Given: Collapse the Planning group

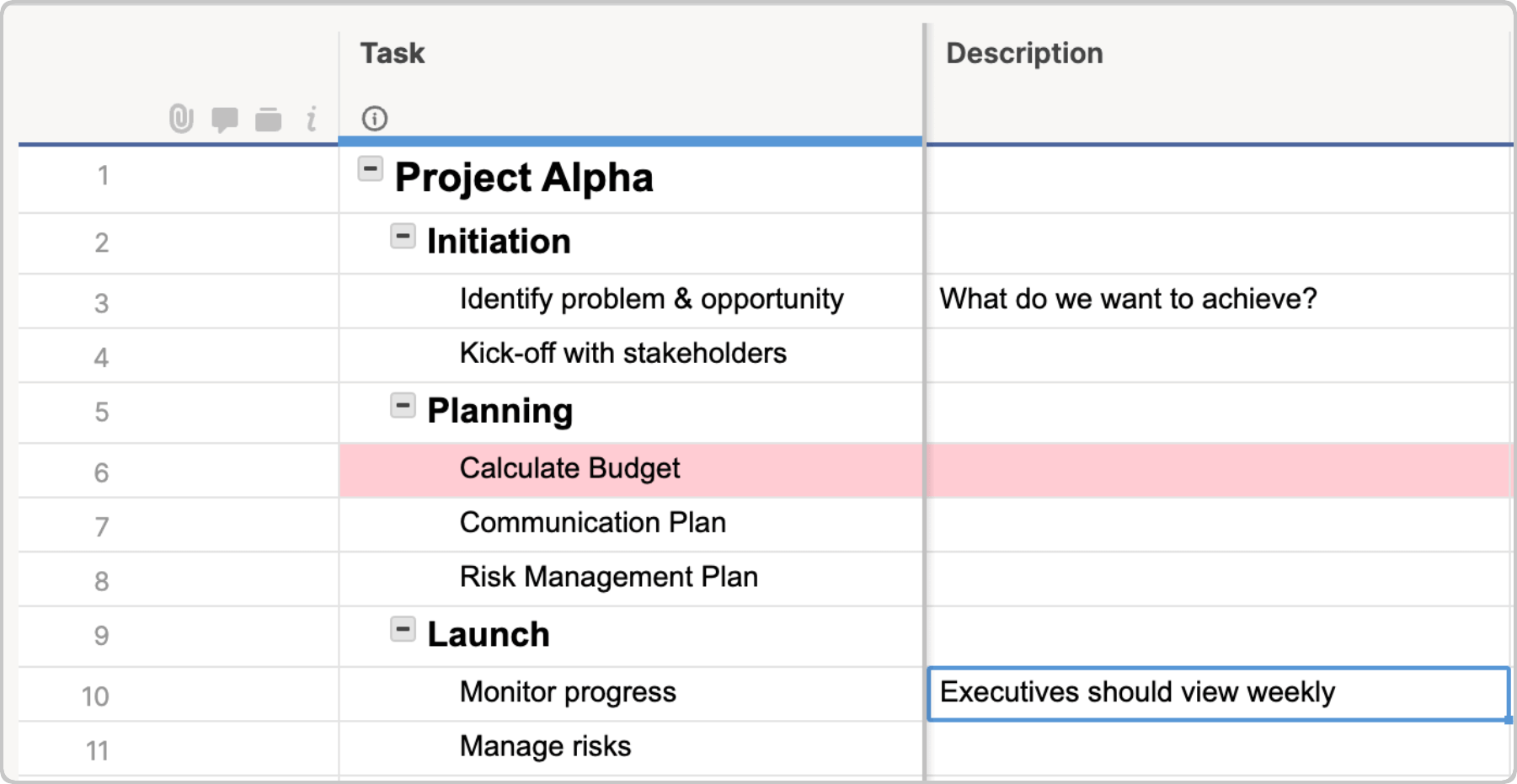Looking at the screenshot, I should point(403,405).
